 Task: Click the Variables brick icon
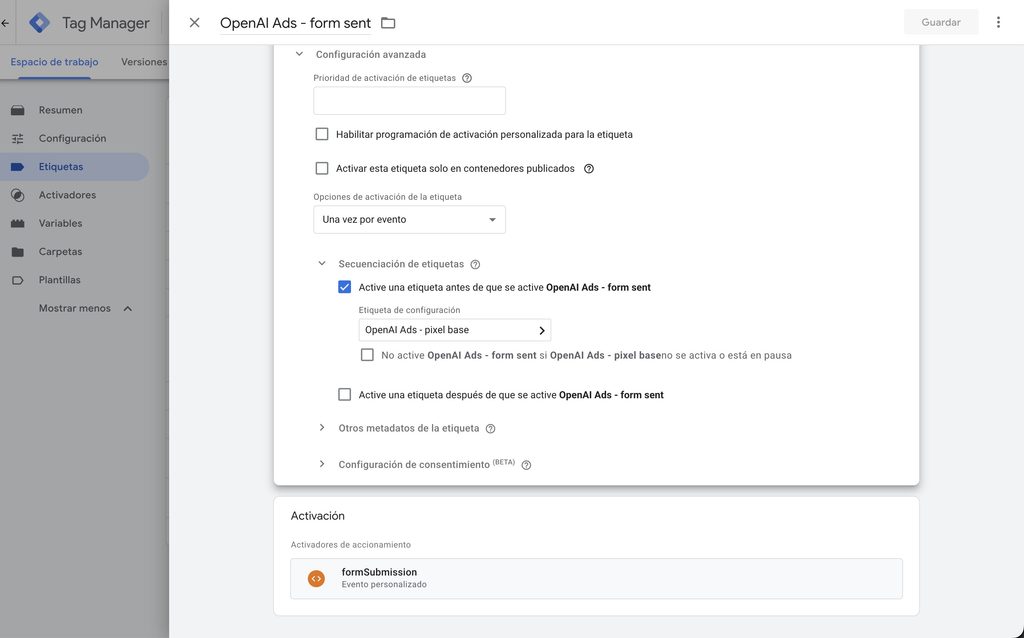coord(18,223)
